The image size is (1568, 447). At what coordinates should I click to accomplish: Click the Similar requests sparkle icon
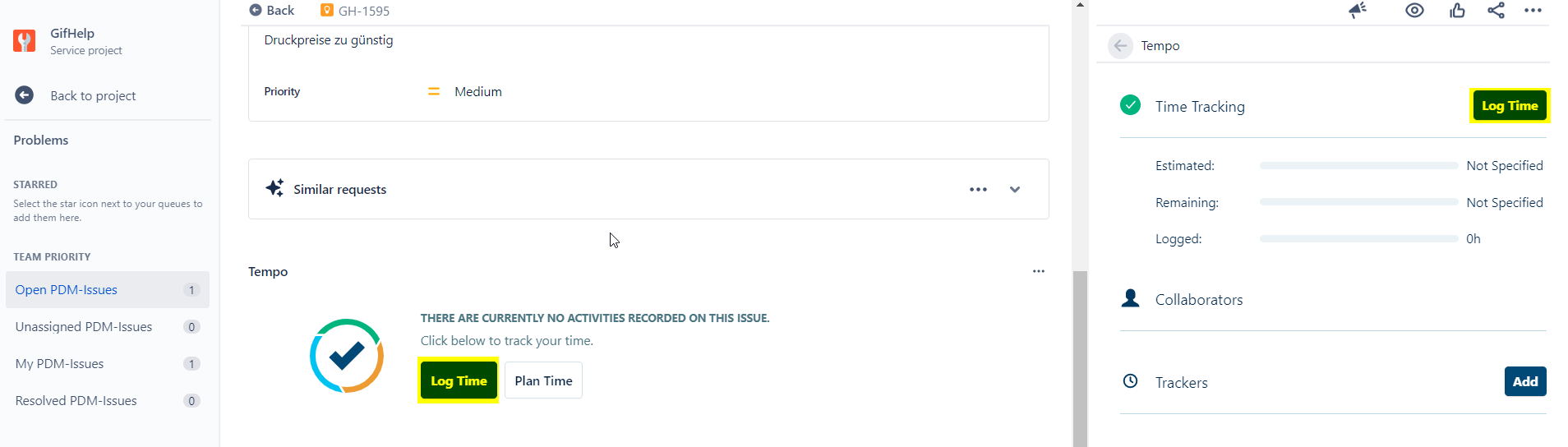coord(274,188)
